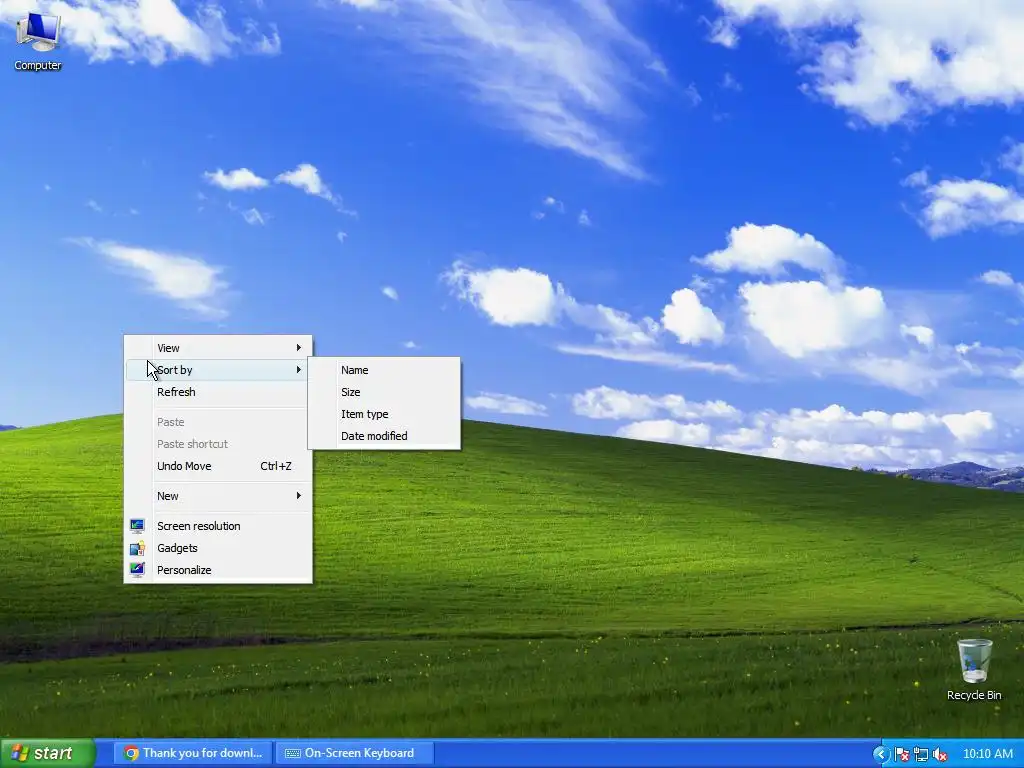Switch to On-Screen Keyboard taskbar window
Viewport: 1024px width, 768px height.
355,753
